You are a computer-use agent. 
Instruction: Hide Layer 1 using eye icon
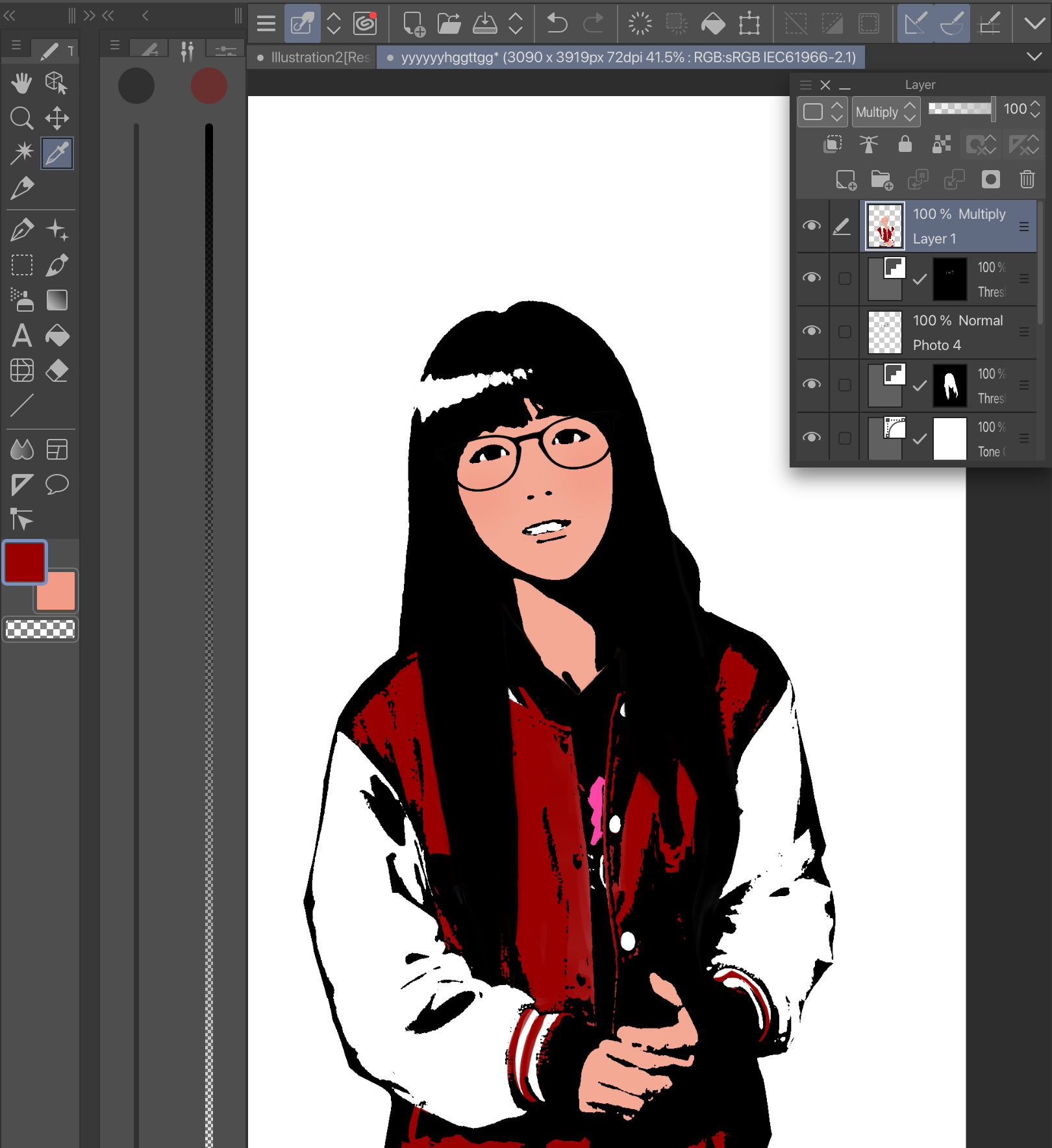811,226
